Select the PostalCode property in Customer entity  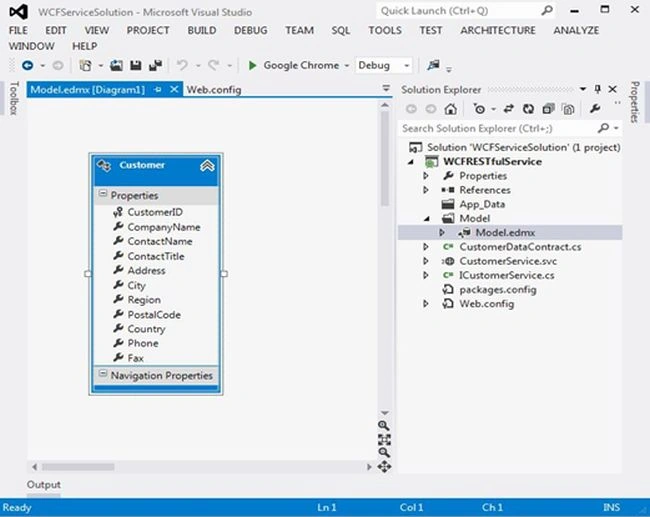tap(154, 315)
